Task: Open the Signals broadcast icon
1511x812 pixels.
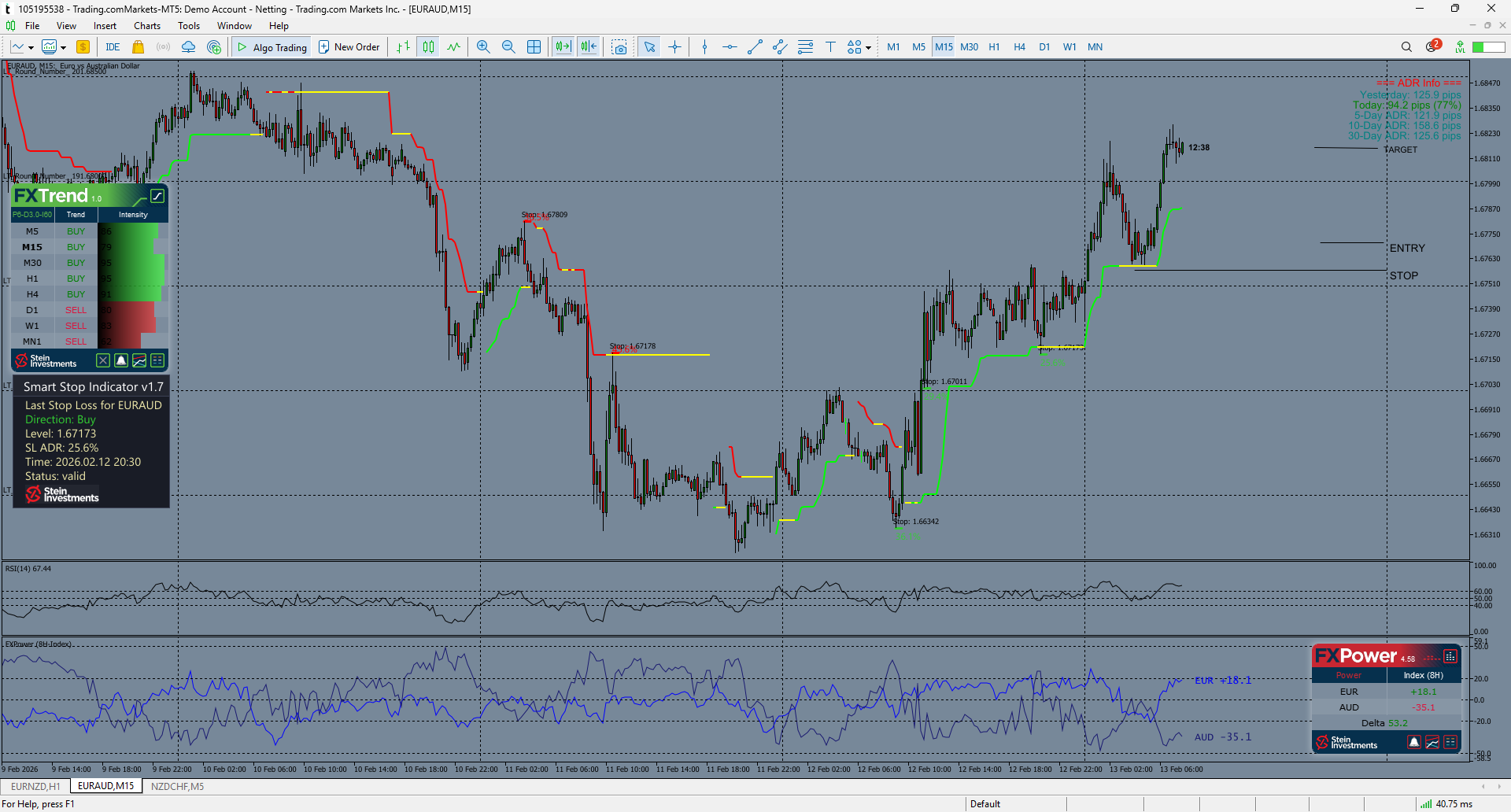Action: [x=163, y=47]
